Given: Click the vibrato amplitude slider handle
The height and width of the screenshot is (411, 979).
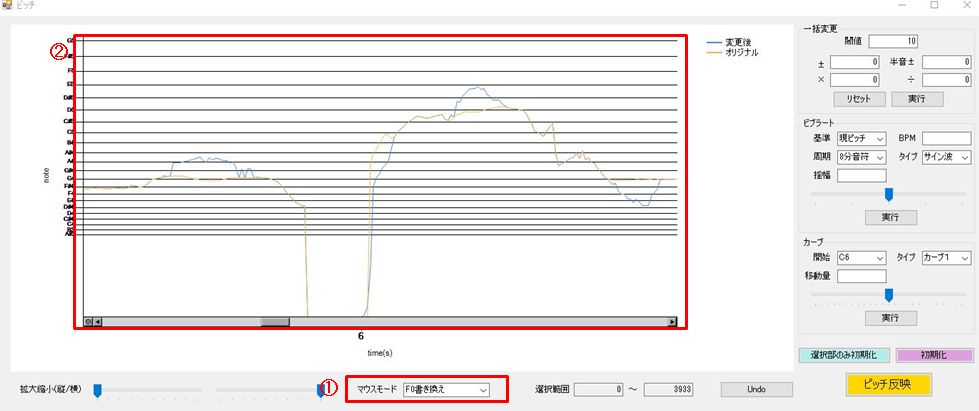Looking at the screenshot, I should point(889,195).
